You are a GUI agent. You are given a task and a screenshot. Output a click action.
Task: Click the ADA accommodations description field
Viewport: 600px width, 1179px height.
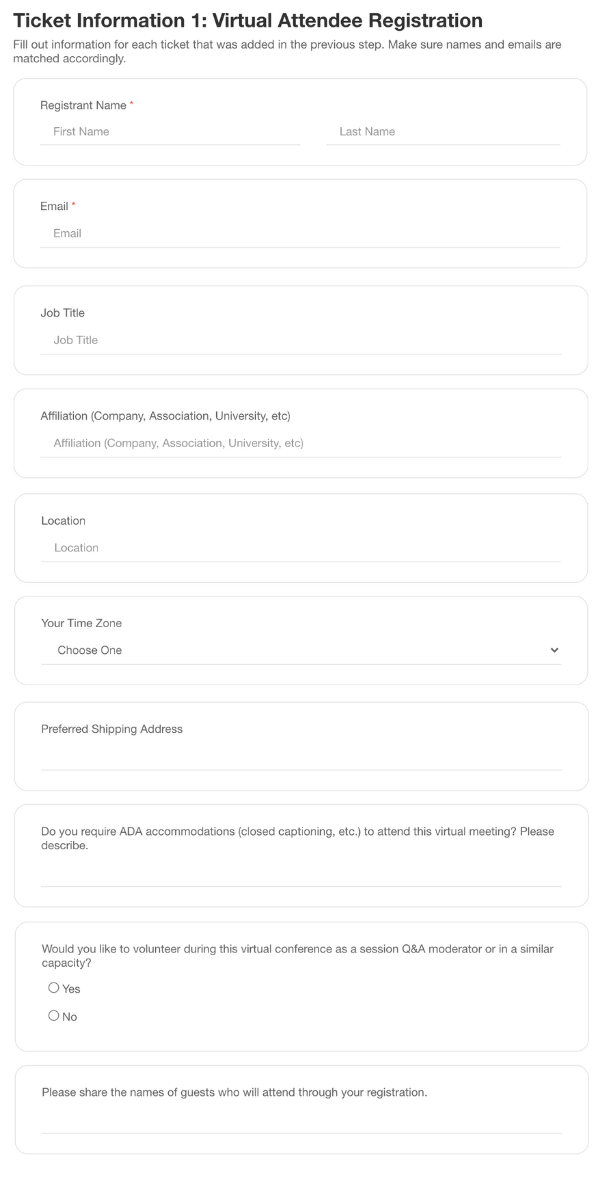[x=300, y=873]
